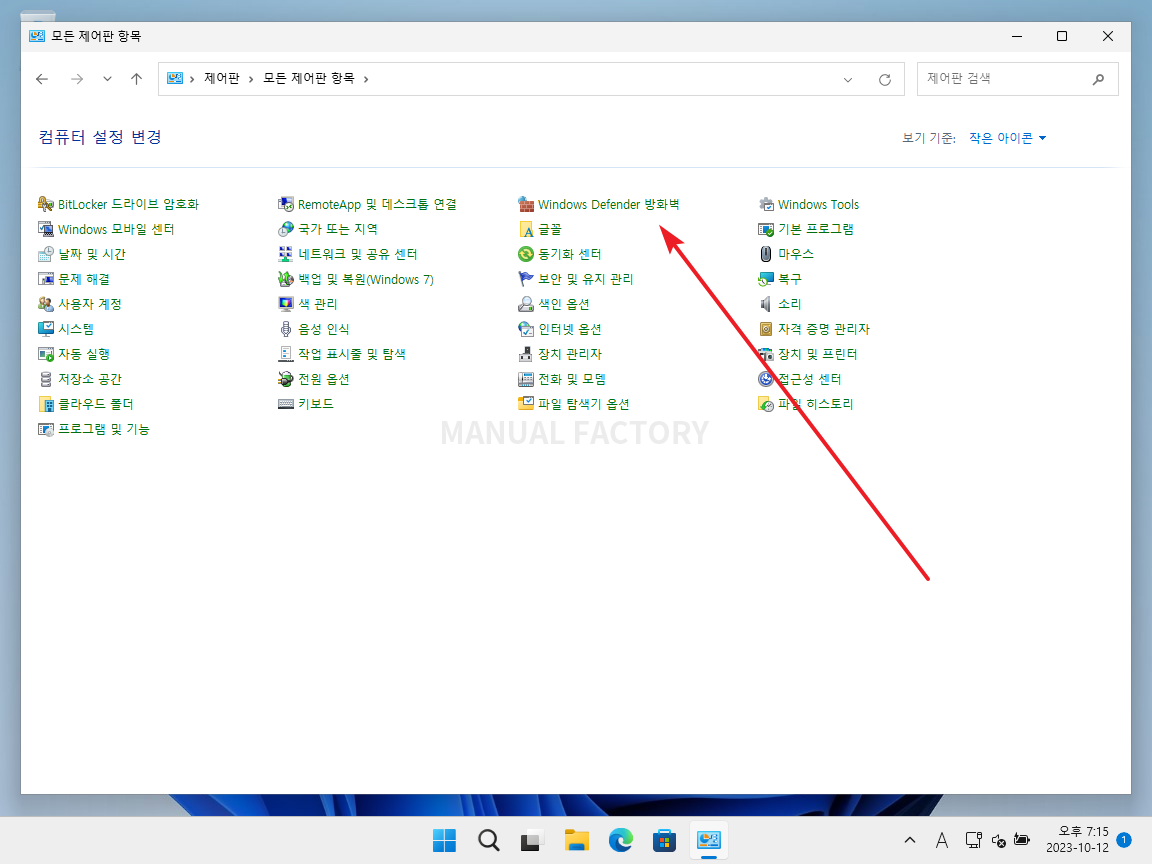Click the 문제 해결 icon
Image resolution: width=1152 pixels, height=864 pixels.
46,279
